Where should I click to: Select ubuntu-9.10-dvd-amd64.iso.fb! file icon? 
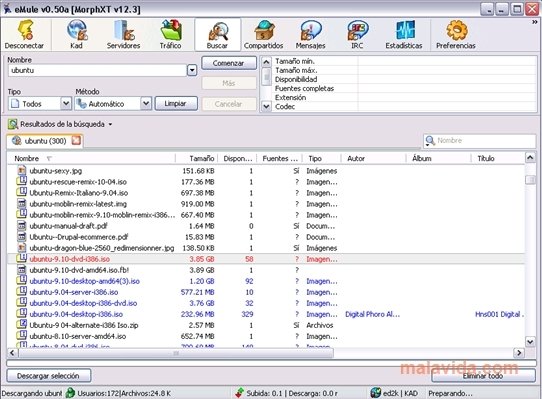[21, 270]
